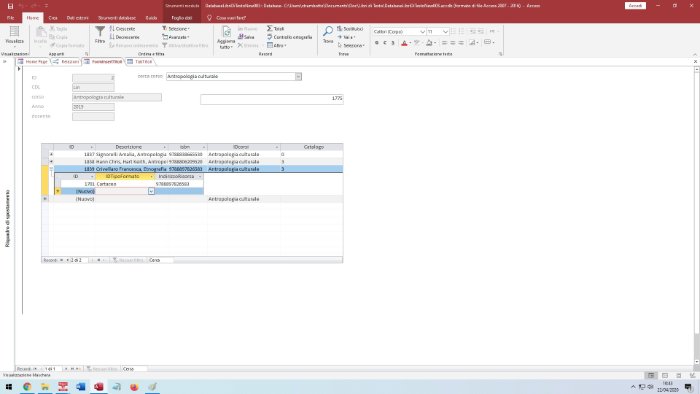
Task: Expand the IDTipoFormato new row dropdown
Action: pyautogui.click(x=151, y=191)
